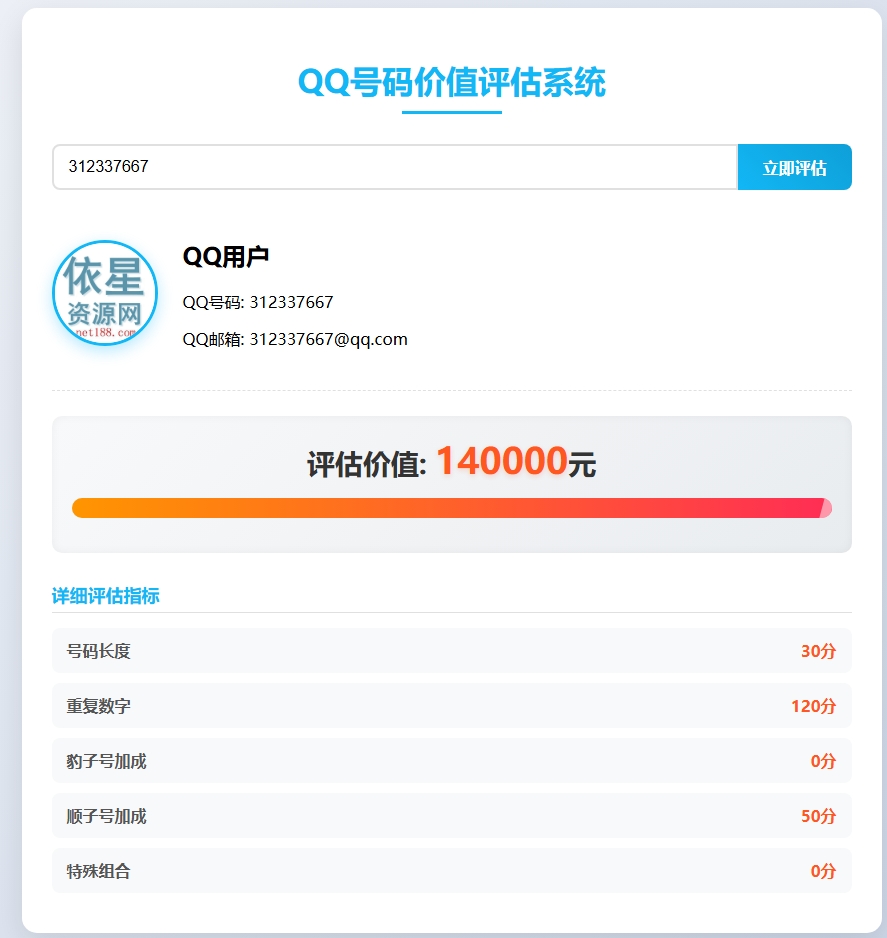Click the 特殊组合 row label

click(x=99, y=871)
